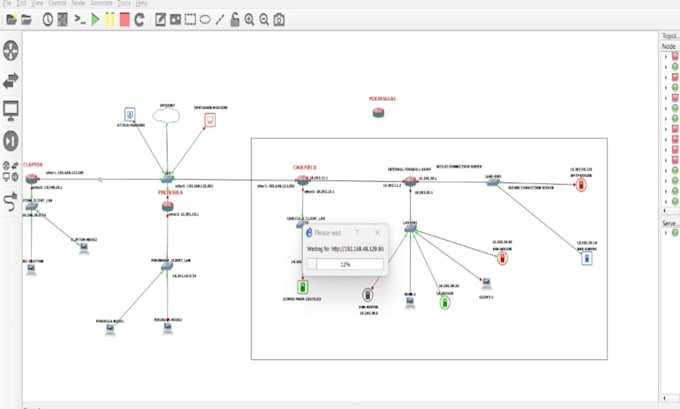This screenshot has width=680, height=409.
Task: Reload all nodes with circular arrow icon
Action: click(139, 20)
